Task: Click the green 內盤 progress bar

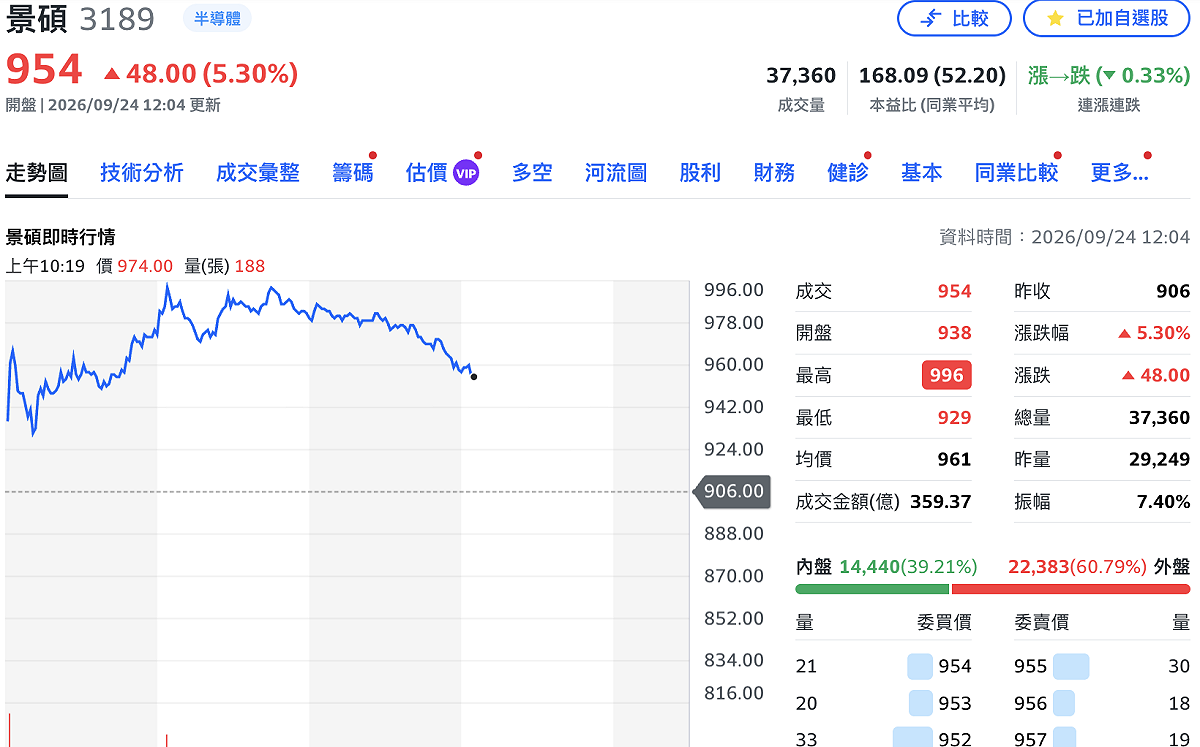Action: tap(872, 589)
